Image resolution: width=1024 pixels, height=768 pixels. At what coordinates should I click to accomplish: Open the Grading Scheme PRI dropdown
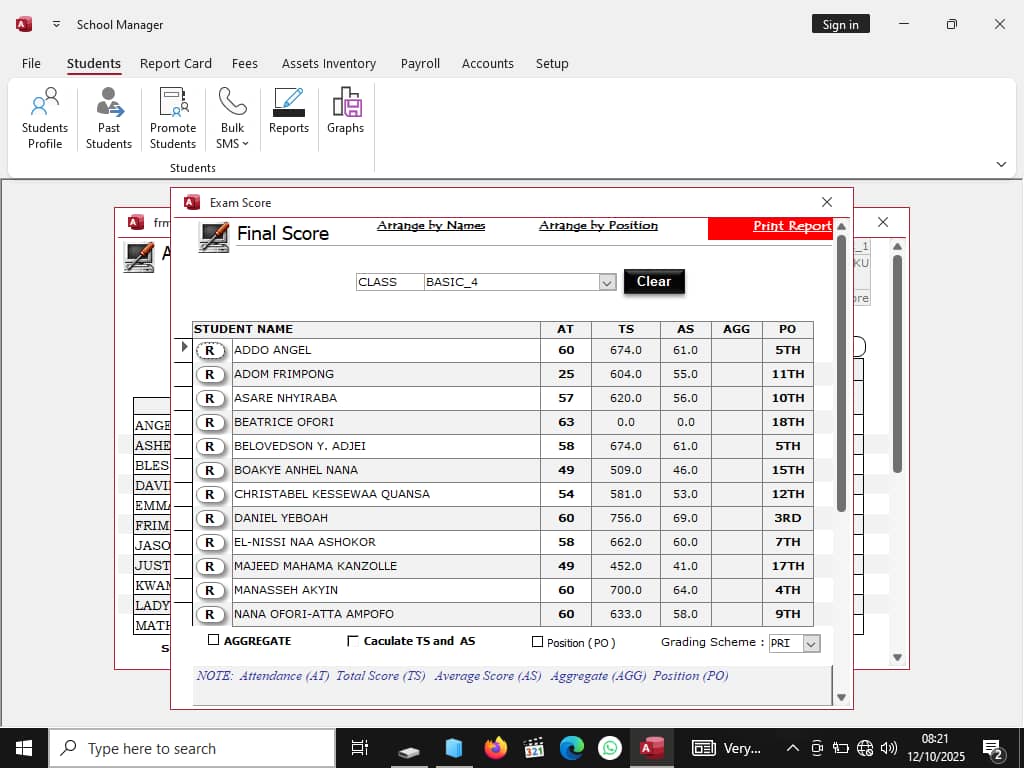click(811, 644)
